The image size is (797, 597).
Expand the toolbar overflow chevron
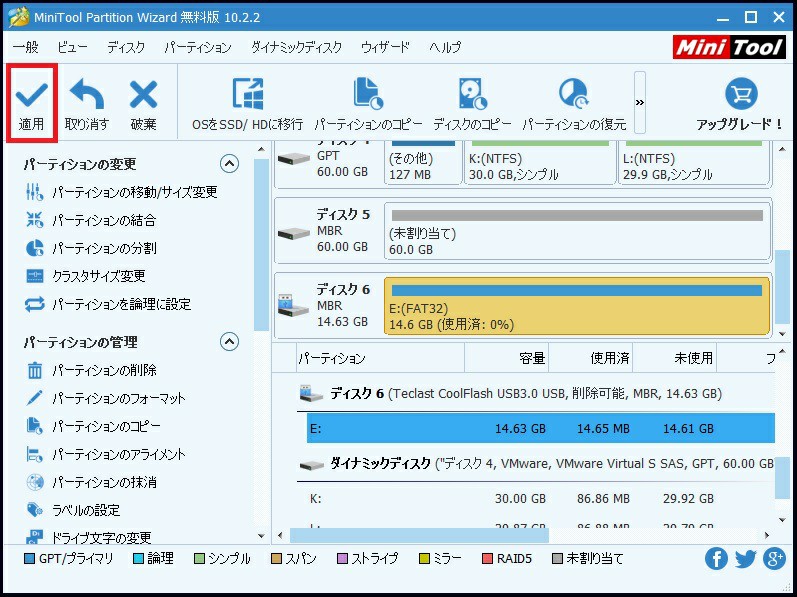point(640,102)
